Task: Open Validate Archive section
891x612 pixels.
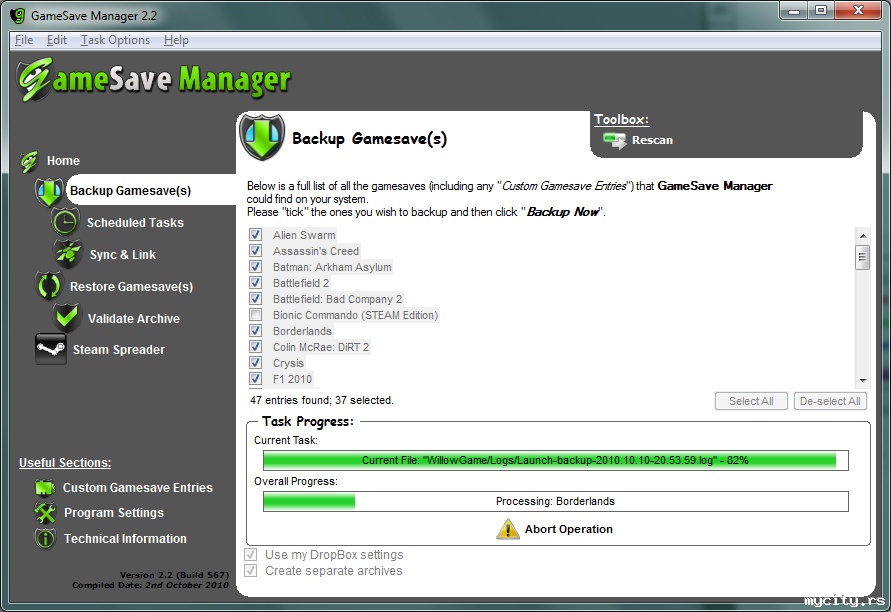Action: [x=134, y=319]
